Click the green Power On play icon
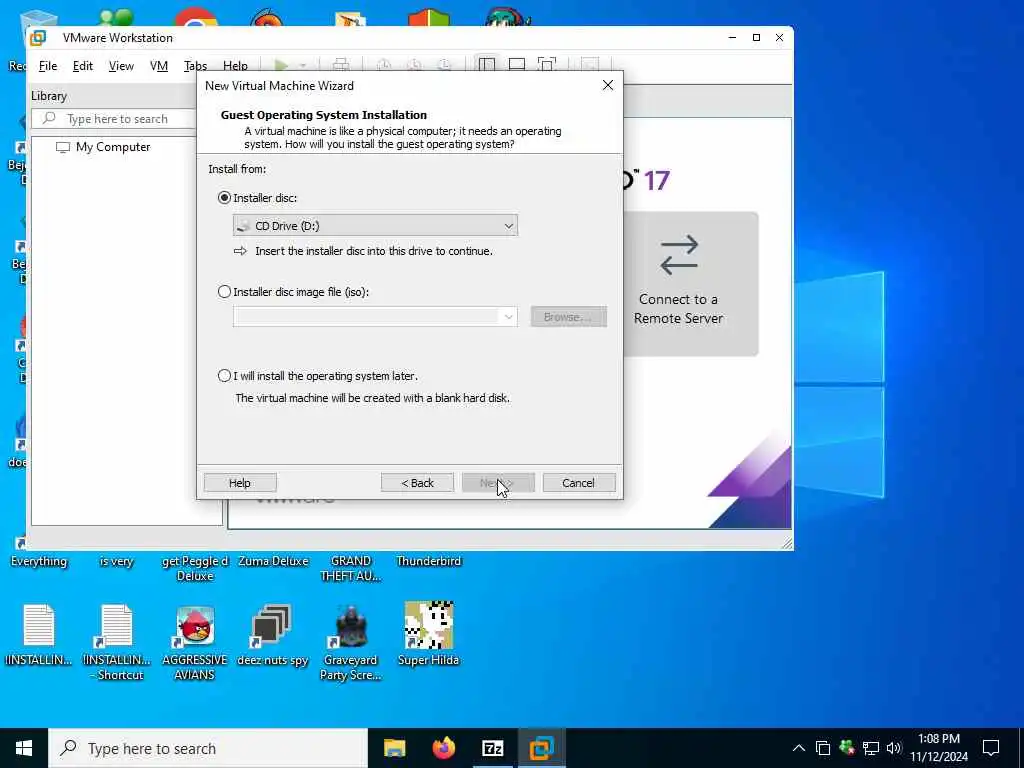1024x768 pixels. tap(281, 65)
